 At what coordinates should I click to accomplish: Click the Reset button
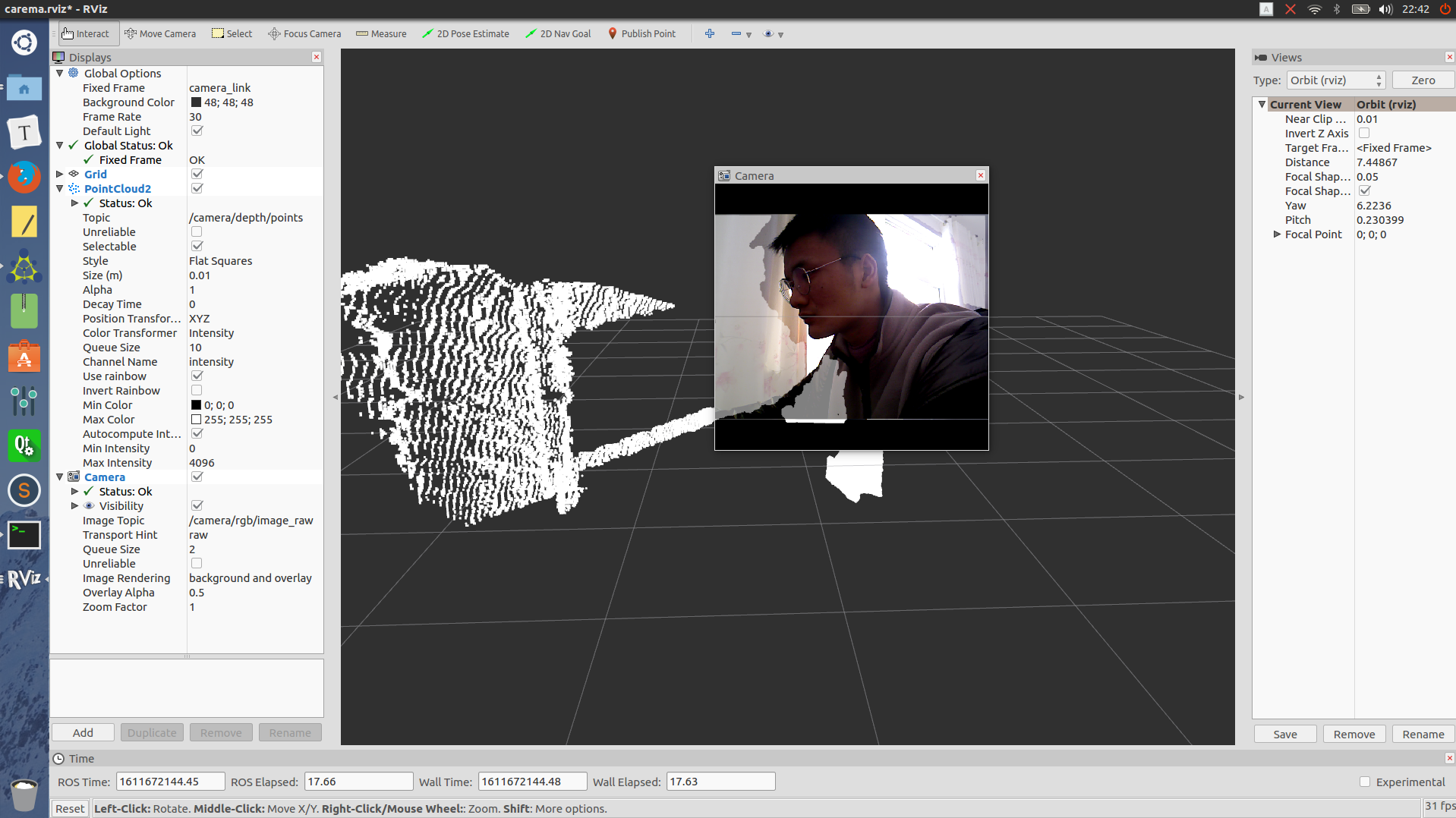point(70,808)
